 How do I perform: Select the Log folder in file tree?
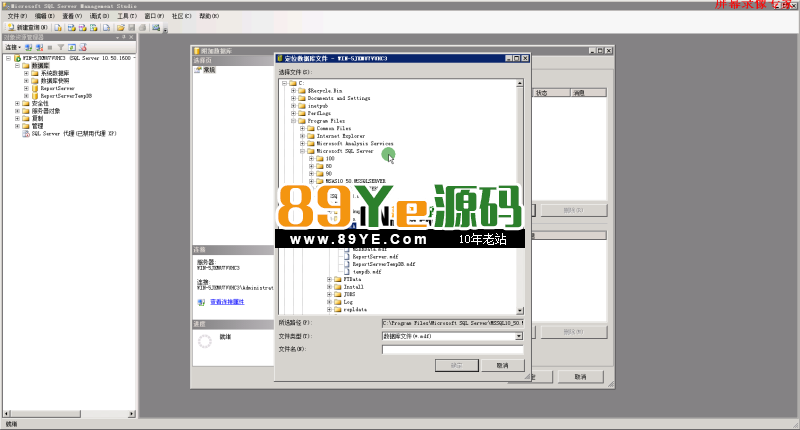tap(348, 302)
